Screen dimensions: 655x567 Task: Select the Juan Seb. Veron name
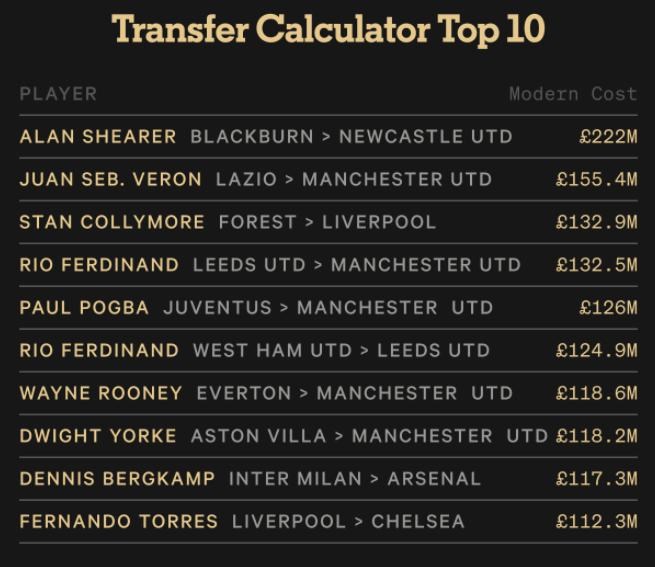(x=111, y=180)
